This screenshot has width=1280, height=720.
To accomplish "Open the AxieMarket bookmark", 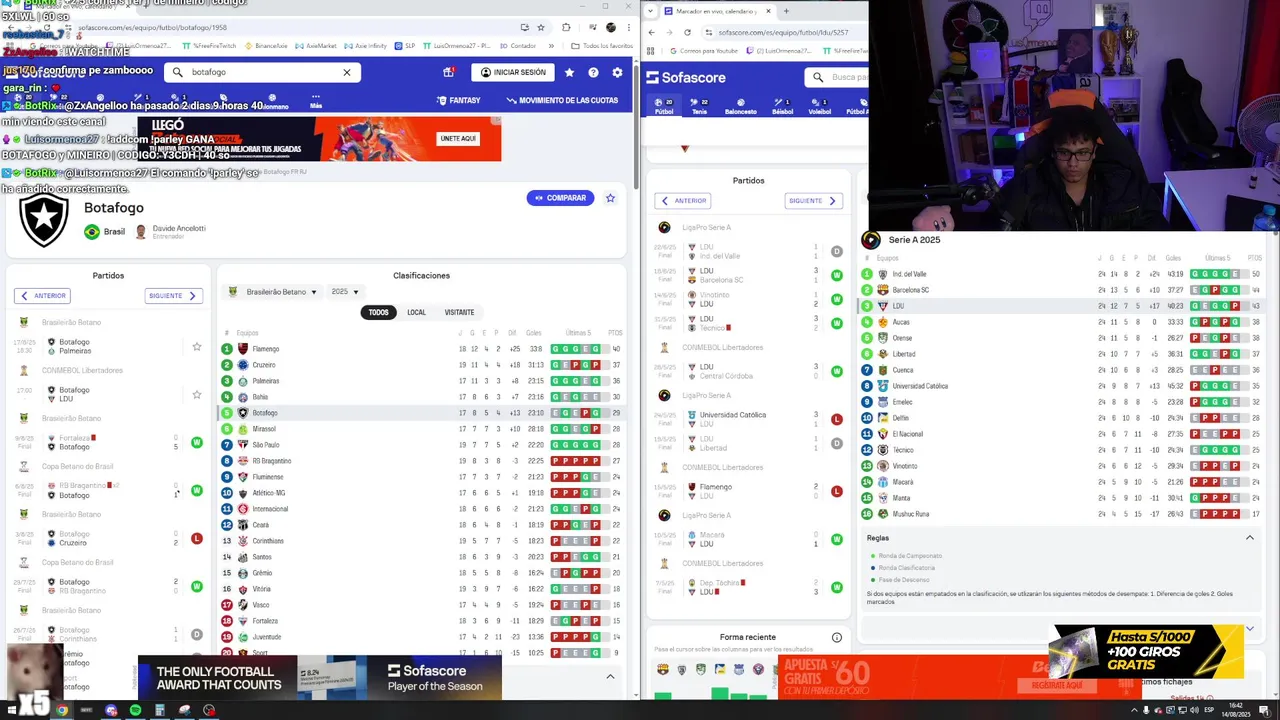I will tap(316, 46).
